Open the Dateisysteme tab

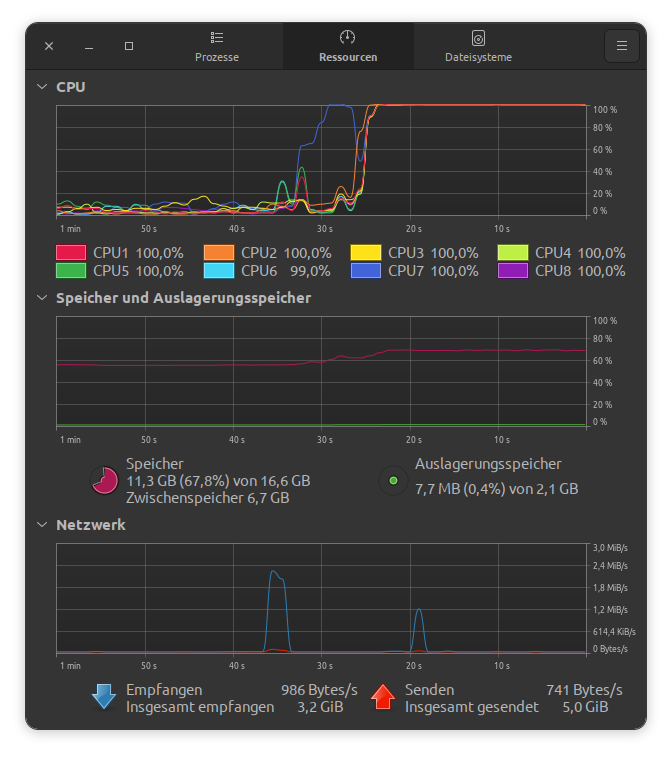click(478, 46)
